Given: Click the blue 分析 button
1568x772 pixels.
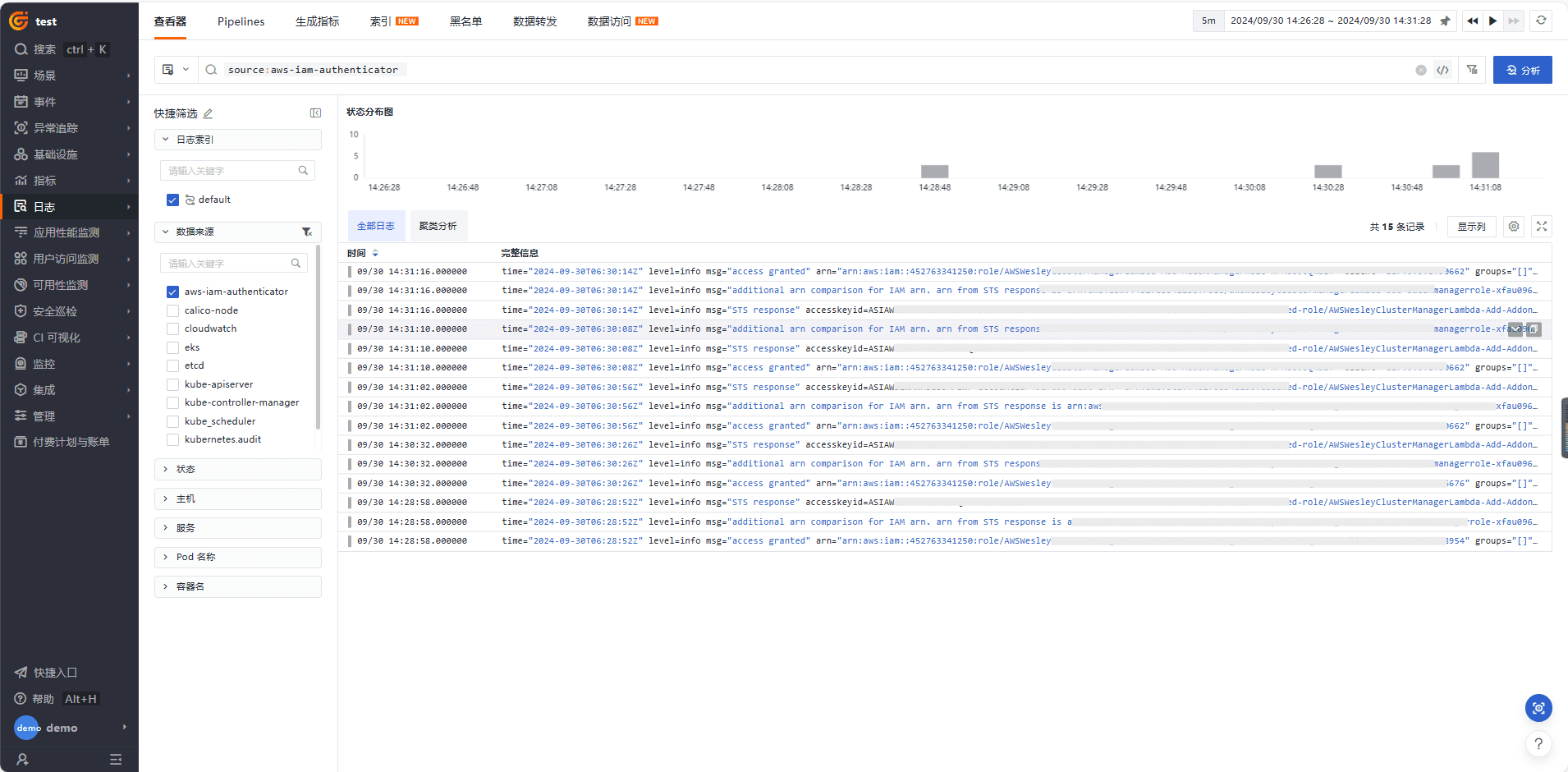Looking at the screenshot, I should pos(1522,71).
